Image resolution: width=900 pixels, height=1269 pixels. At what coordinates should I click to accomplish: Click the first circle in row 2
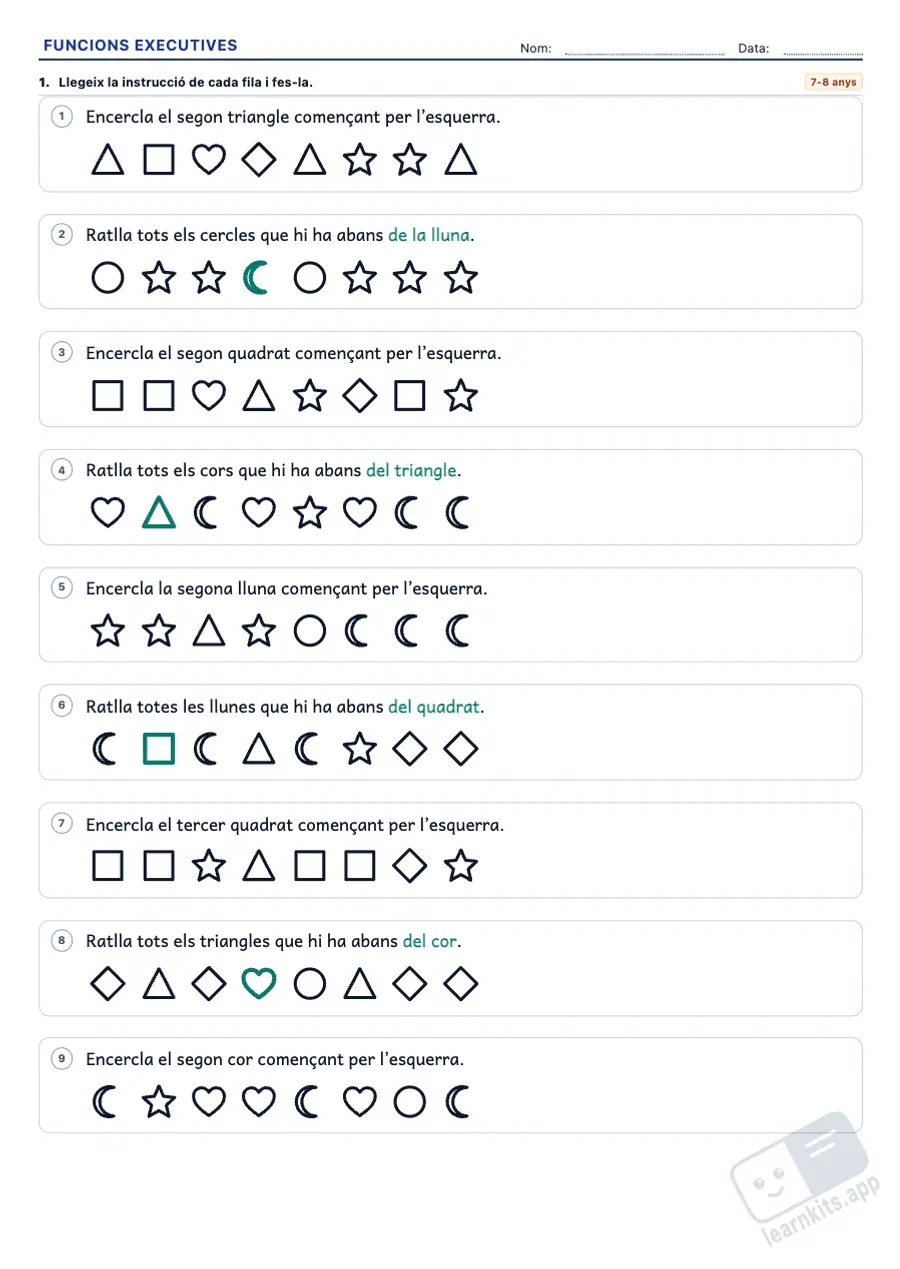click(107, 278)
